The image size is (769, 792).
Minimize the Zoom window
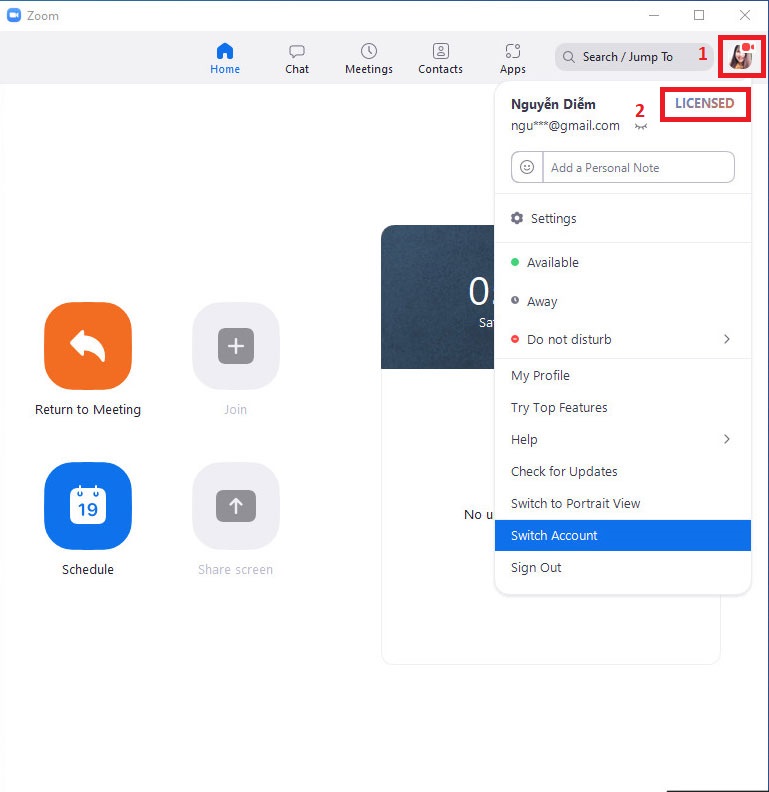coord(654,15)
